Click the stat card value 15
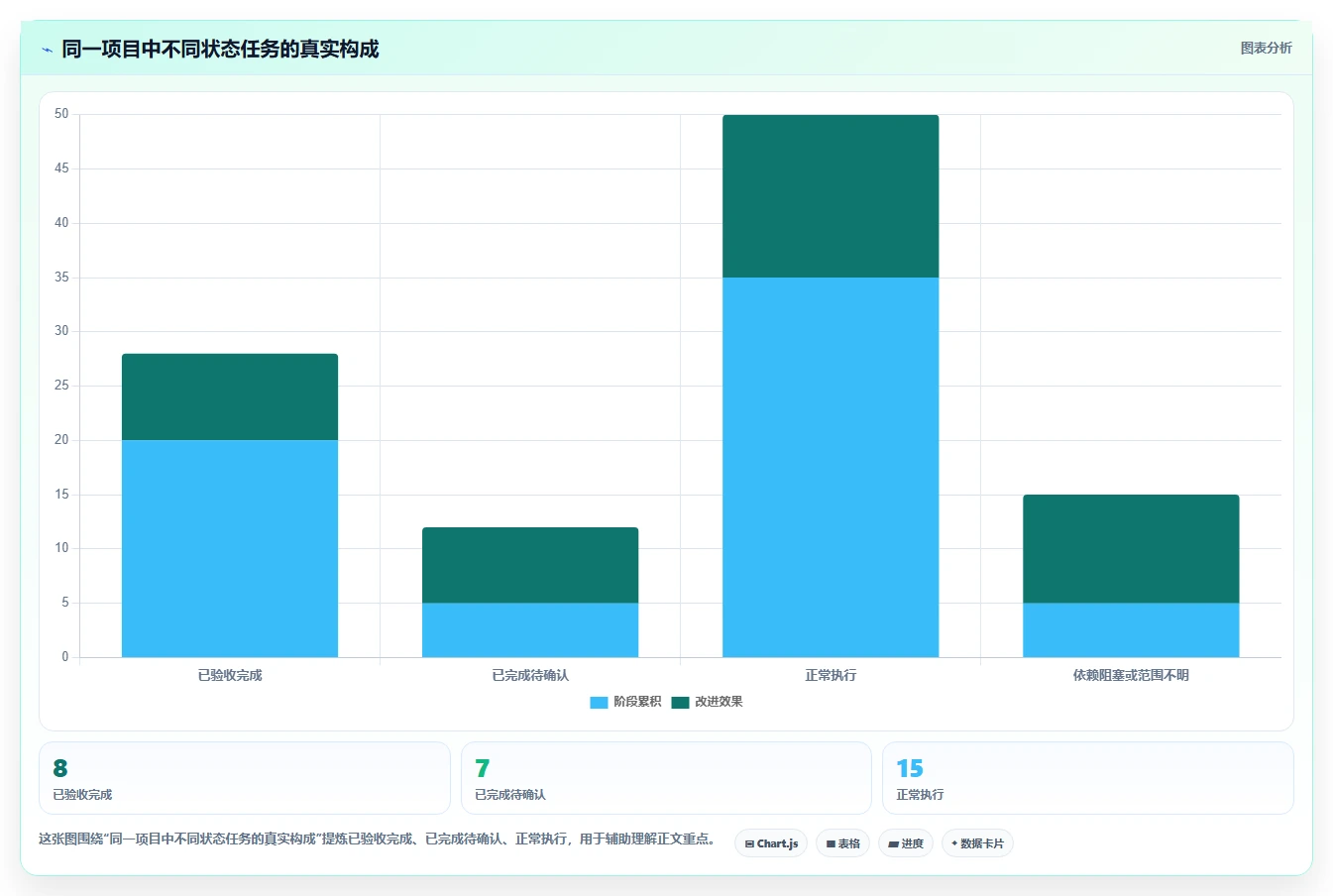Screen dimensions: 1333x896 pos(910,768)
